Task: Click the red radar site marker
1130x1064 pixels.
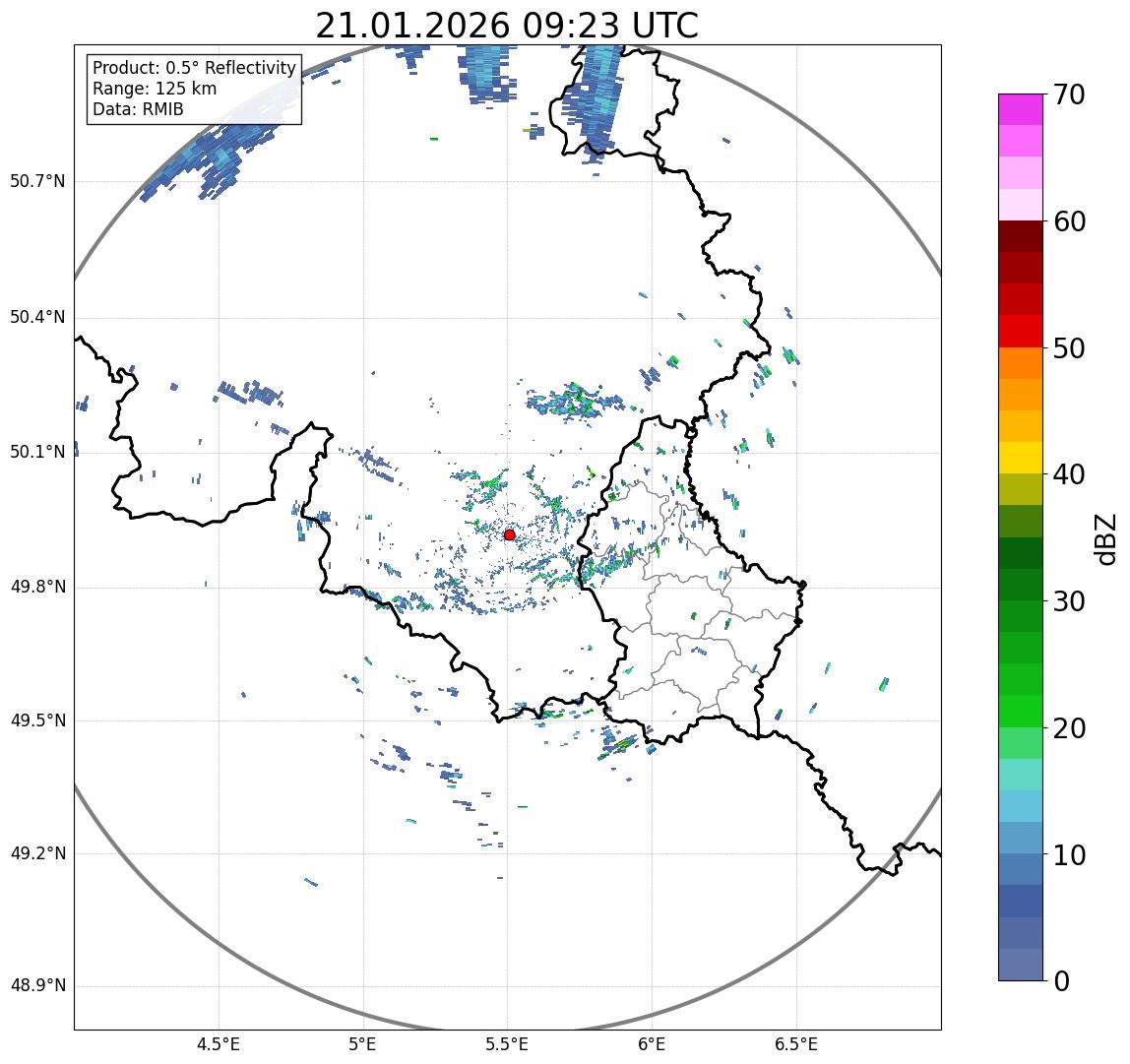Action: click(x=510, y=534)
